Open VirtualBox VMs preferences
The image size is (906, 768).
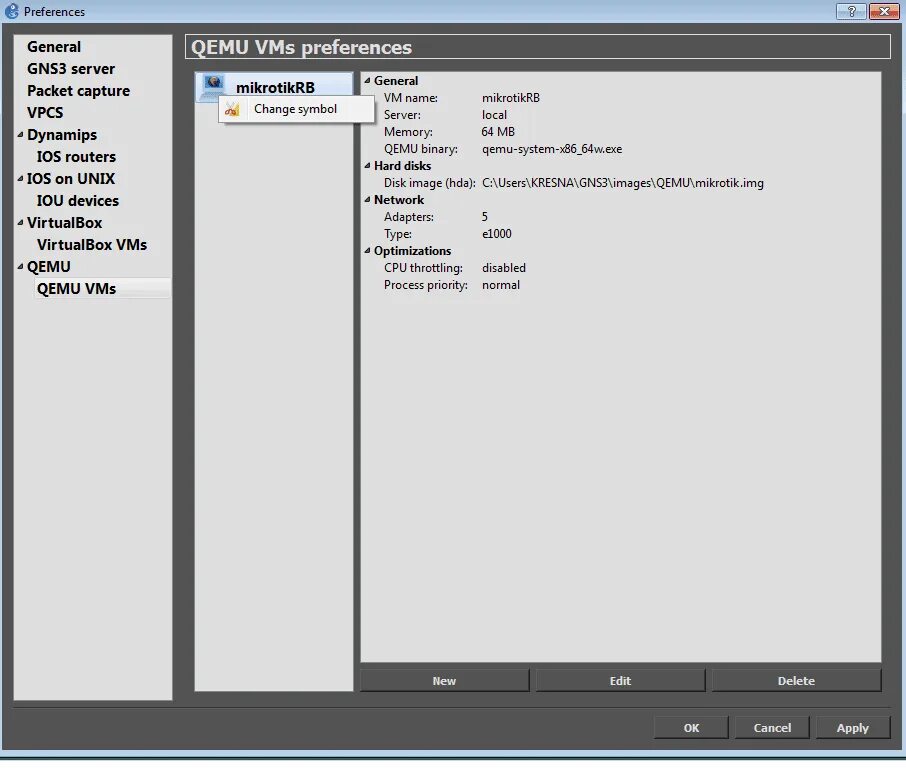92,244
